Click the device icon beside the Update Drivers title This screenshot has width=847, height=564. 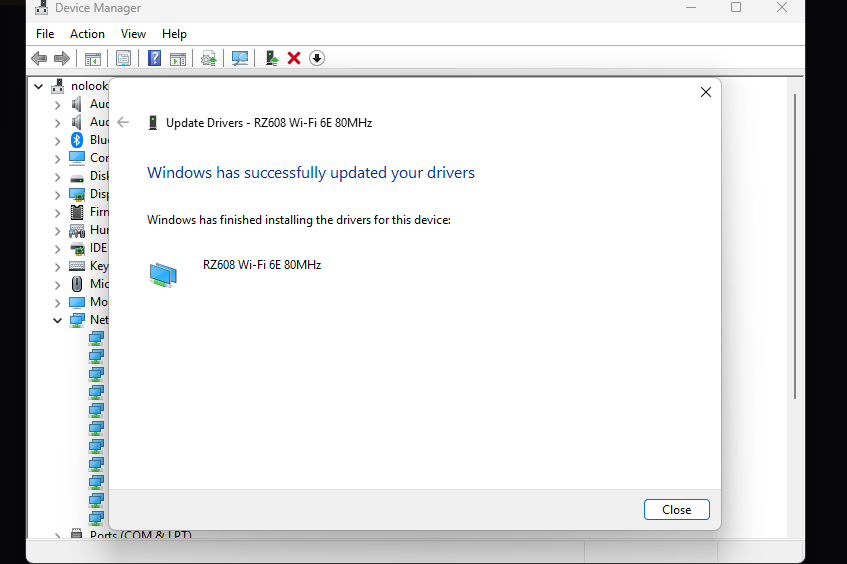pyautogui.click(x=153, y=123)
